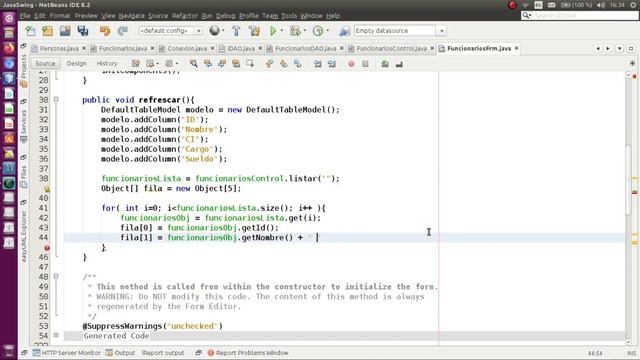The image size is (640, 360).
Task: Switch to Funcionarios.java tab
Action: [122, 48]
